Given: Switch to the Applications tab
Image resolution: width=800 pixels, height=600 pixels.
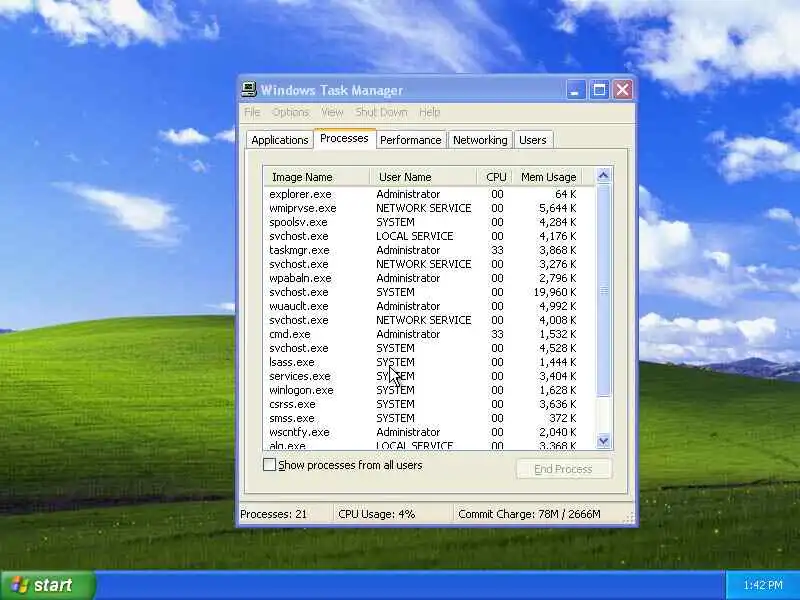Looking at the screenshot, I should point(280,140).
